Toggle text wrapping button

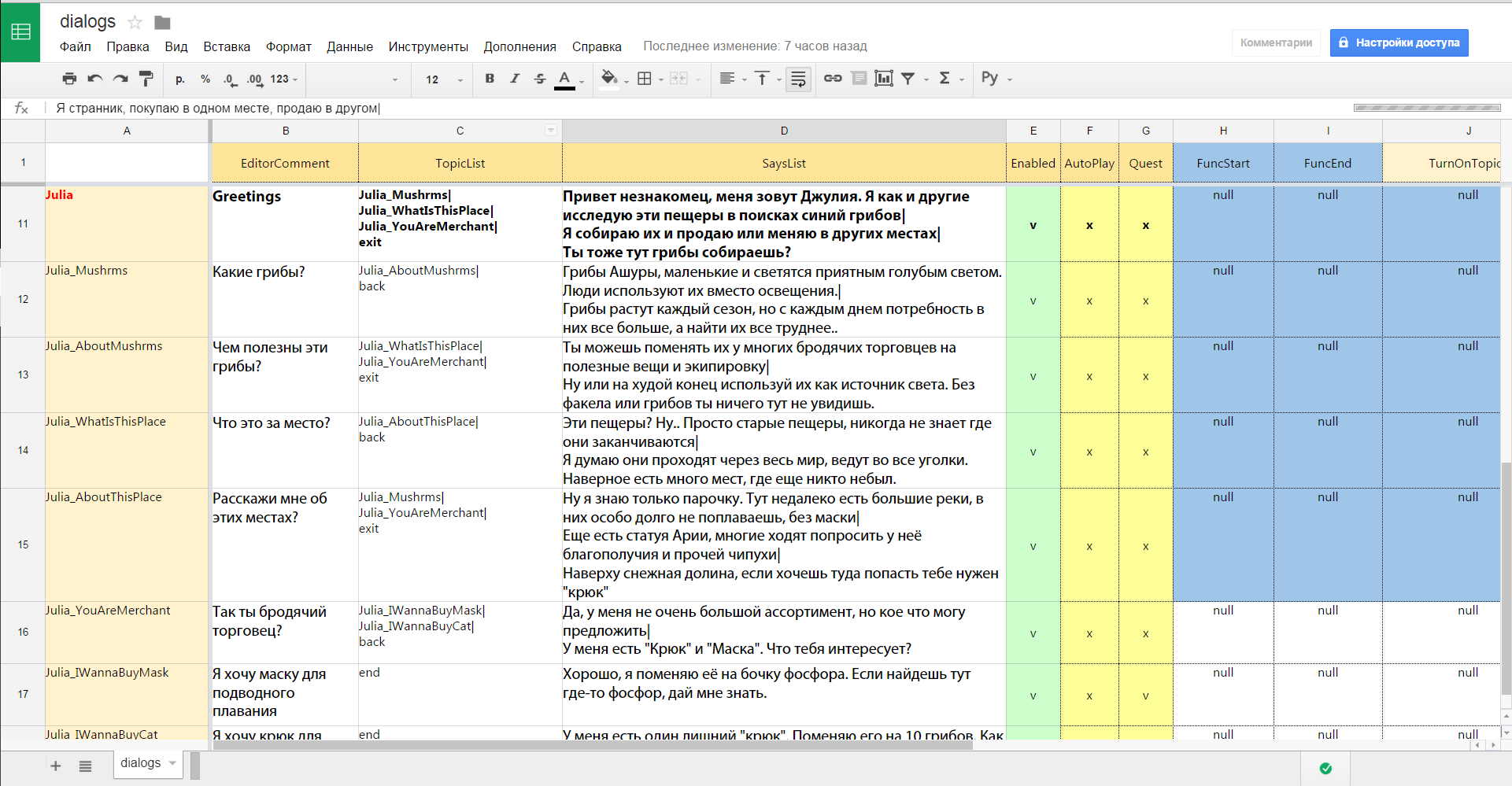(x=798, y=79)
